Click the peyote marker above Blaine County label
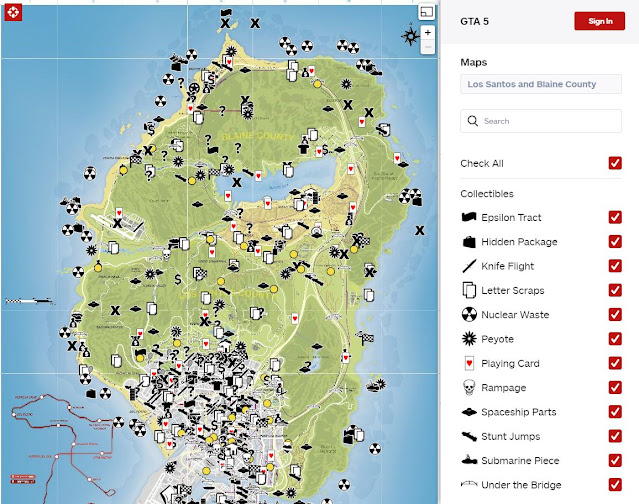The height and width of the screenshot is (504, 639). coord(247,114)
